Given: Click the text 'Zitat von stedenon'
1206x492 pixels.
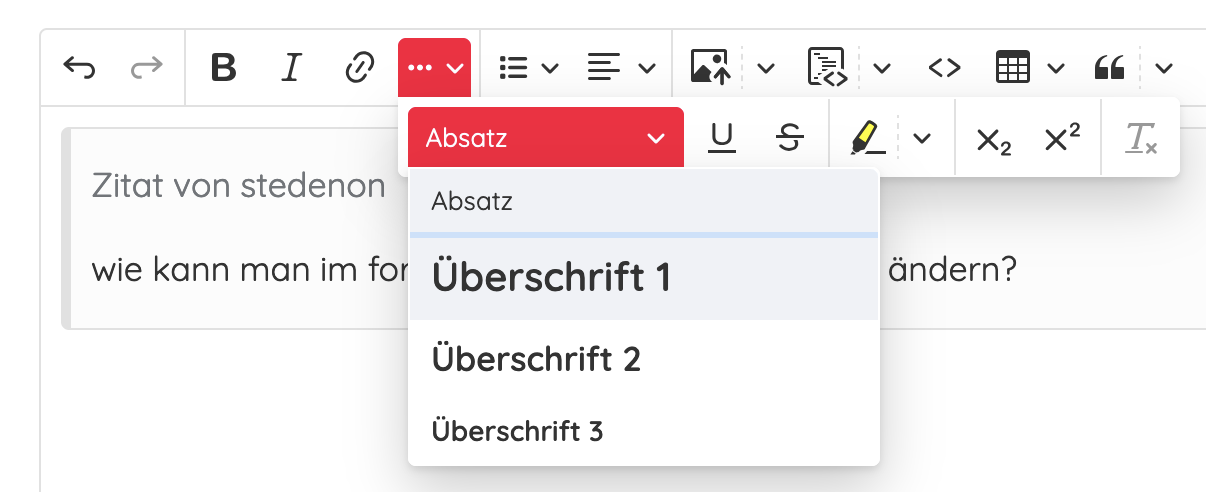Looking at the screenshot, I should click(238, 185).
